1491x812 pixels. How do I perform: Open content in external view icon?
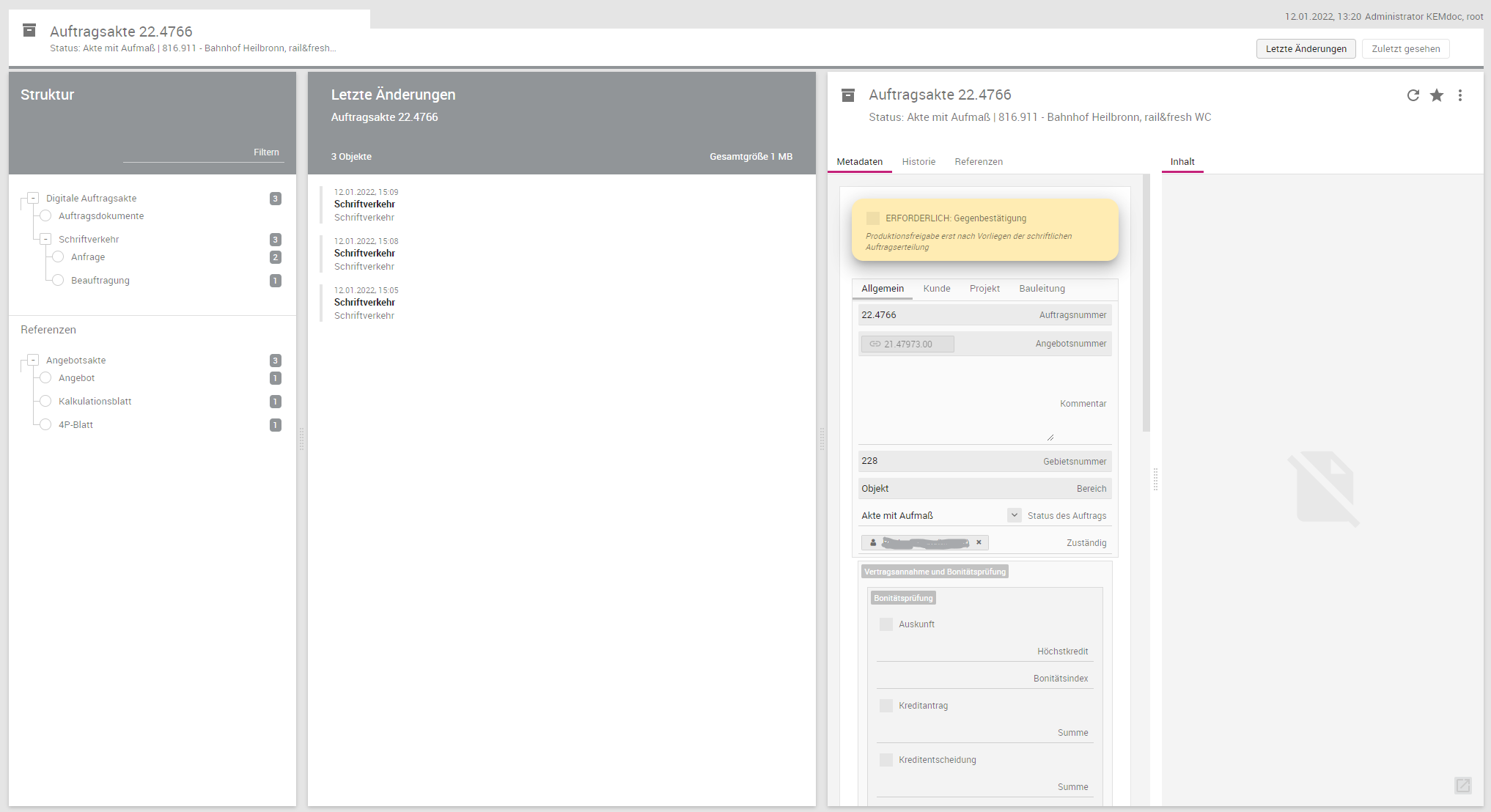coord(1462,786)
